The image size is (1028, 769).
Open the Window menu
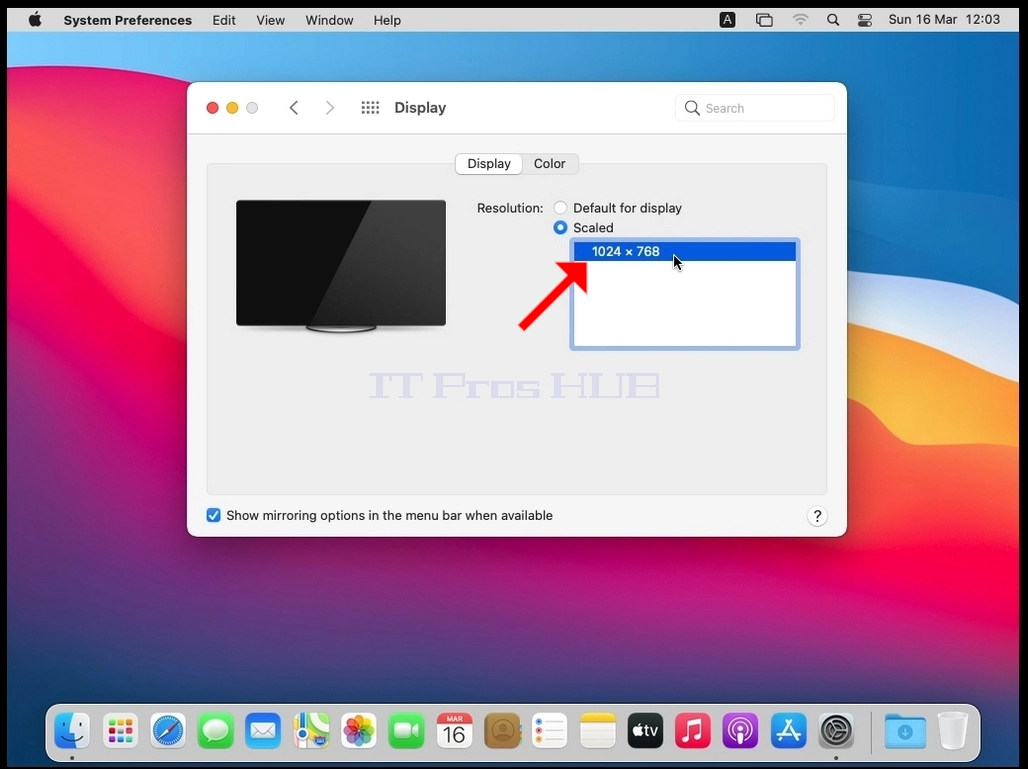point(329,20)
